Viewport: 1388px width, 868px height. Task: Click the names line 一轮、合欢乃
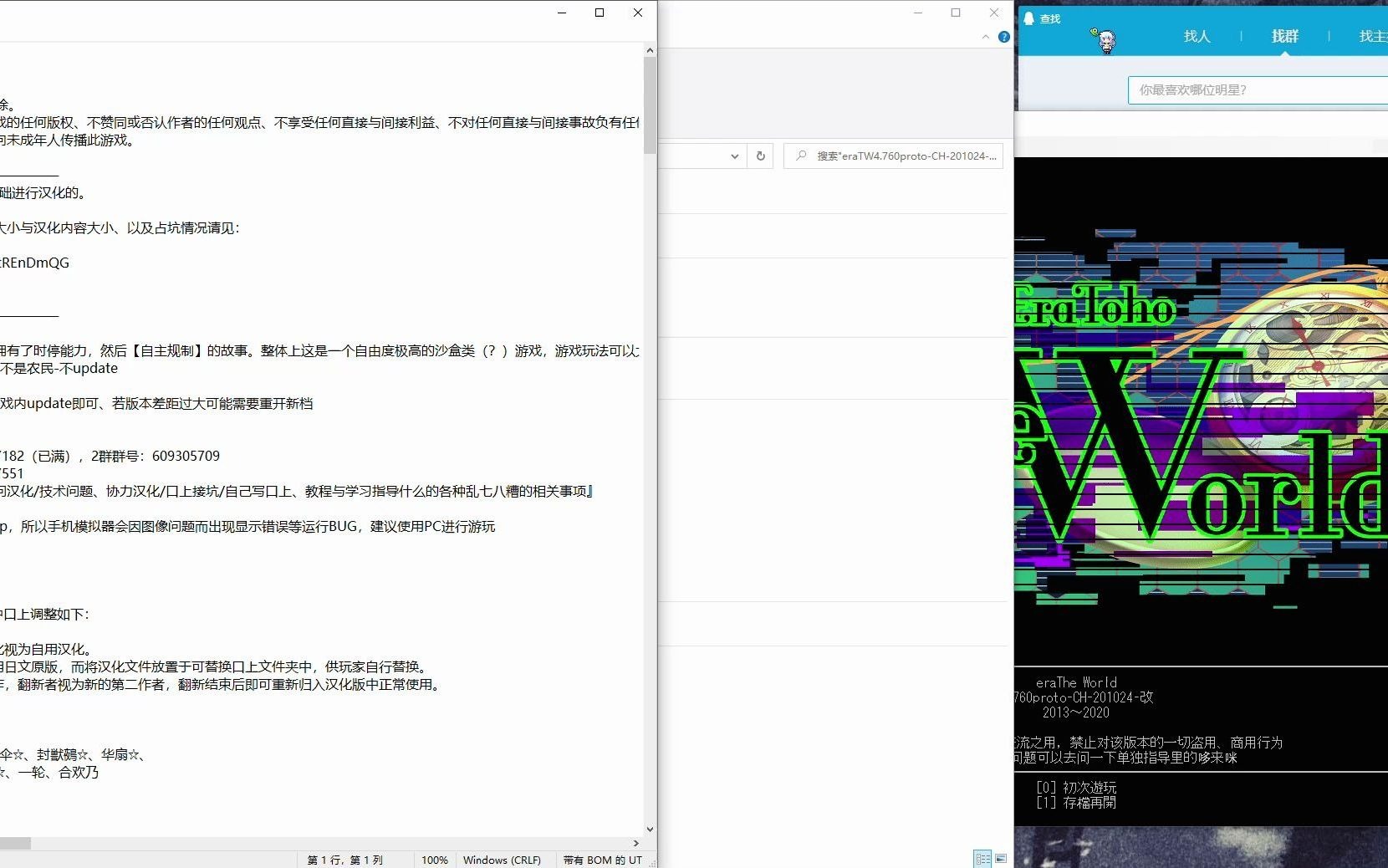click(x=49, y=772)
